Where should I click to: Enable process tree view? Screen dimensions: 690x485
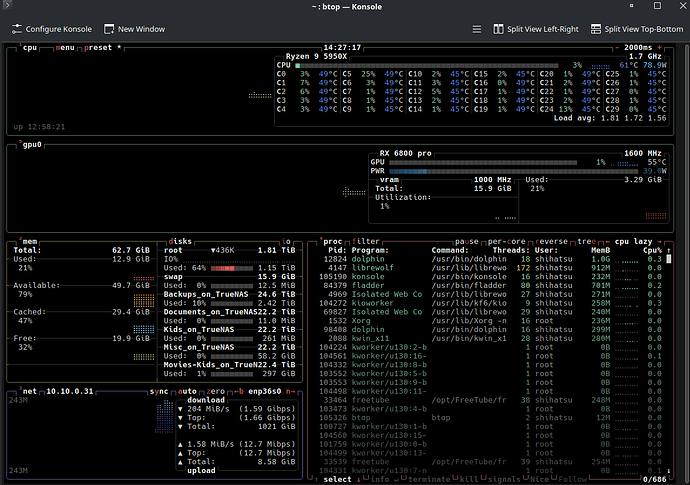[586, 241]
